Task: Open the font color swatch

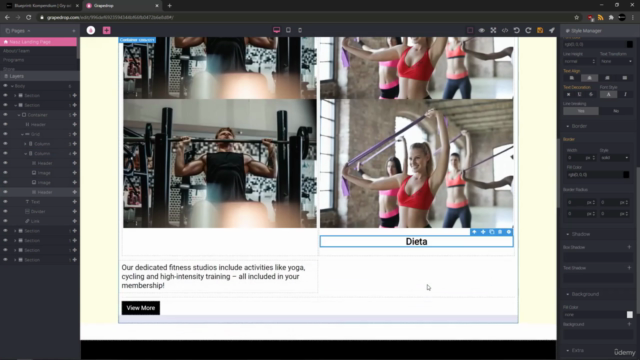Action: (x=629, y=44)
